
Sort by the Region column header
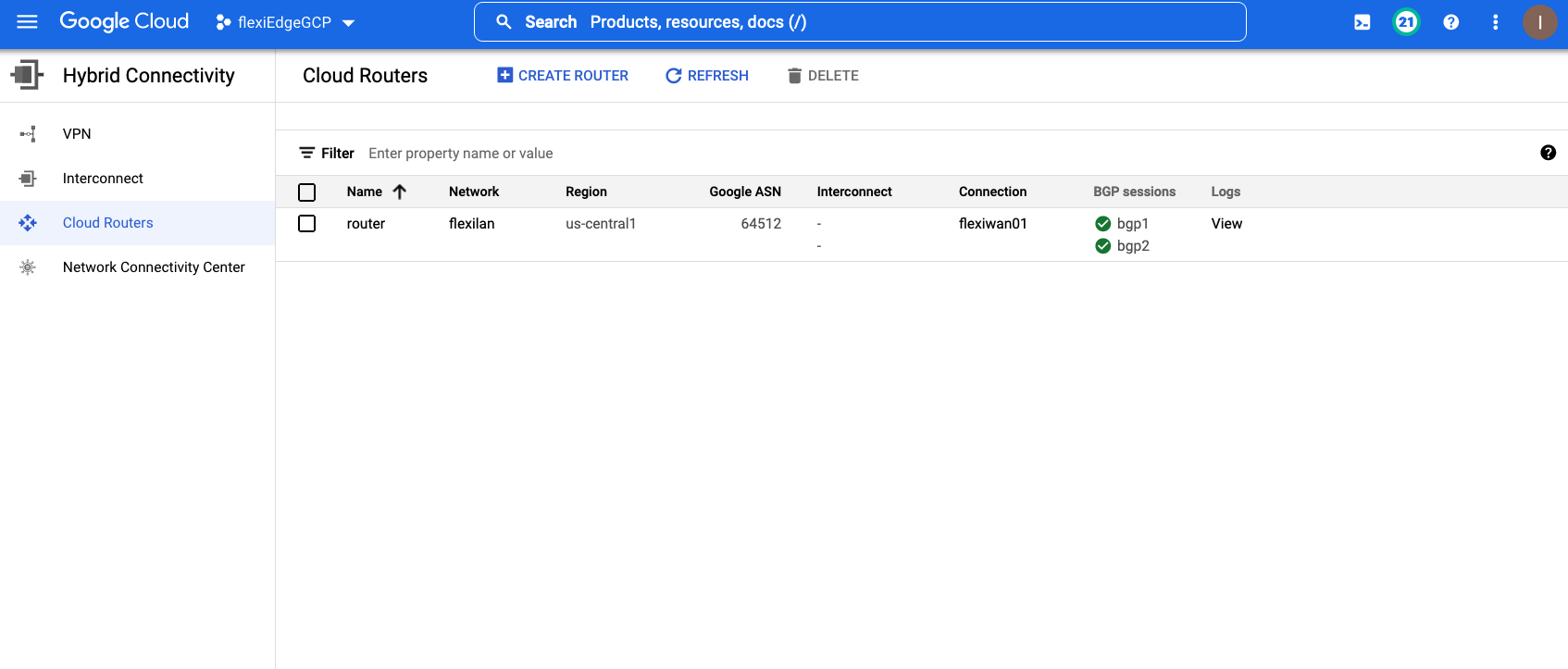pyautogui.click(x=587, y=192)
